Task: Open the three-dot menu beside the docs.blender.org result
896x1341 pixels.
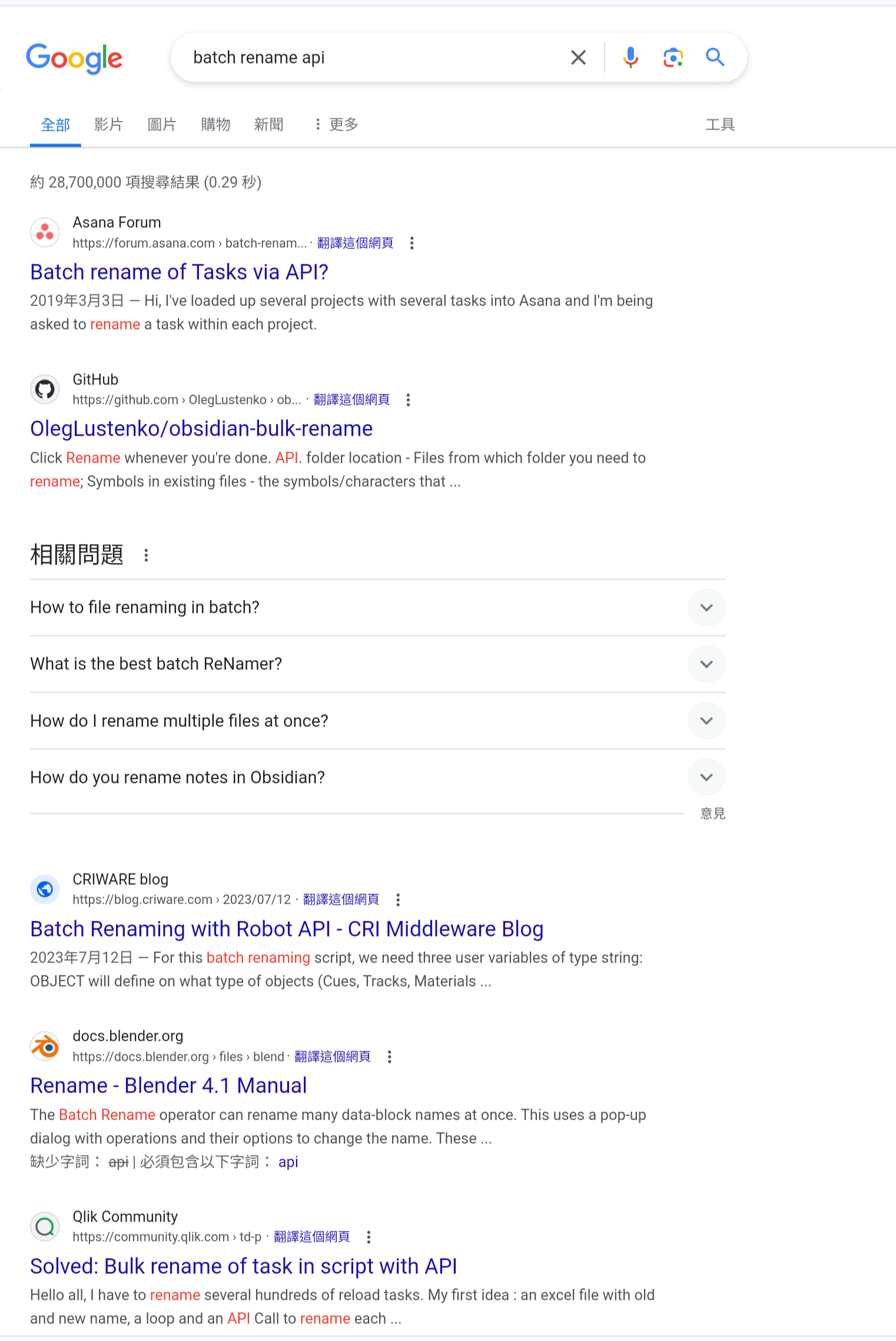Action: [389, 1057]
